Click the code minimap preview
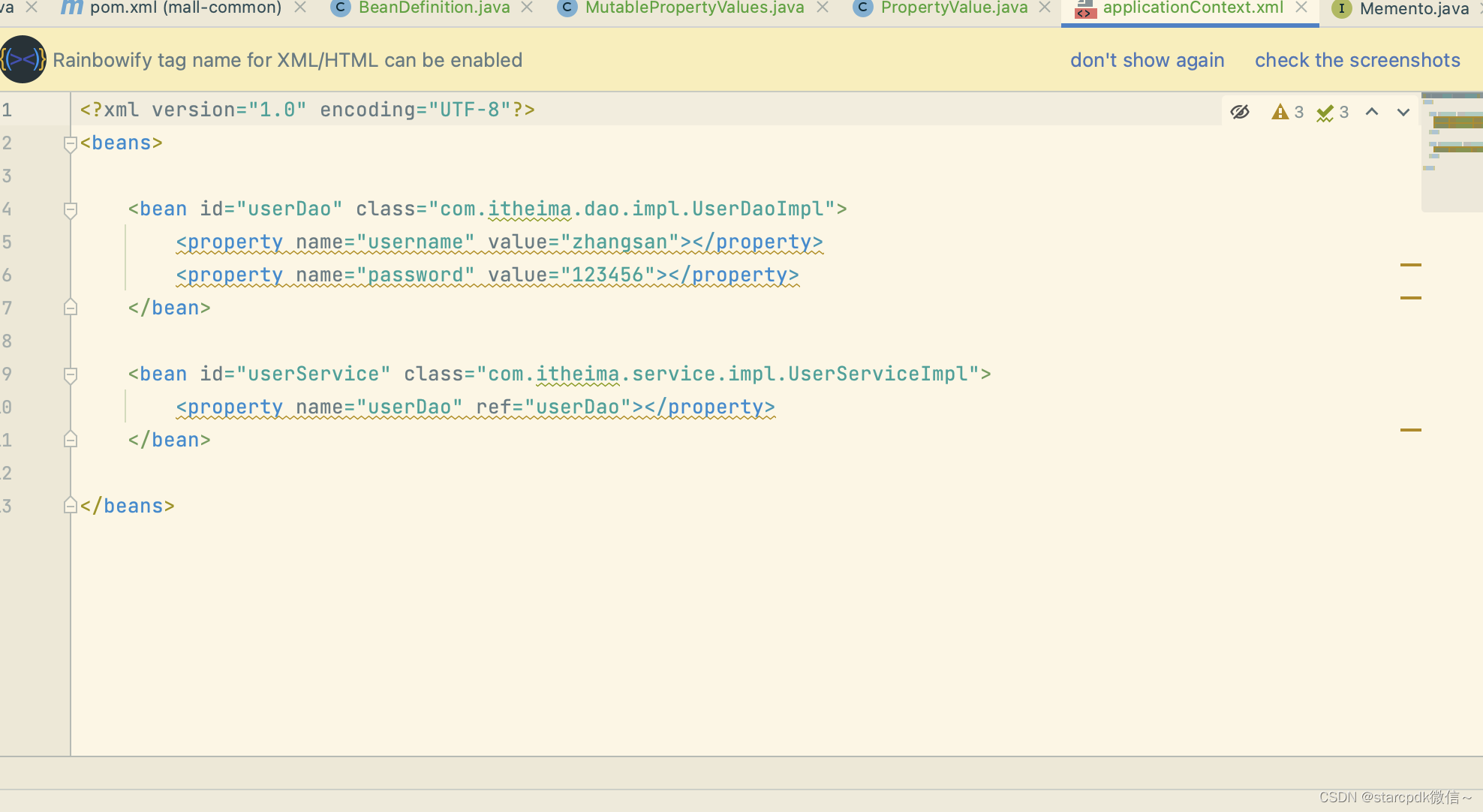1483x812 pixels. (1451, 135)
